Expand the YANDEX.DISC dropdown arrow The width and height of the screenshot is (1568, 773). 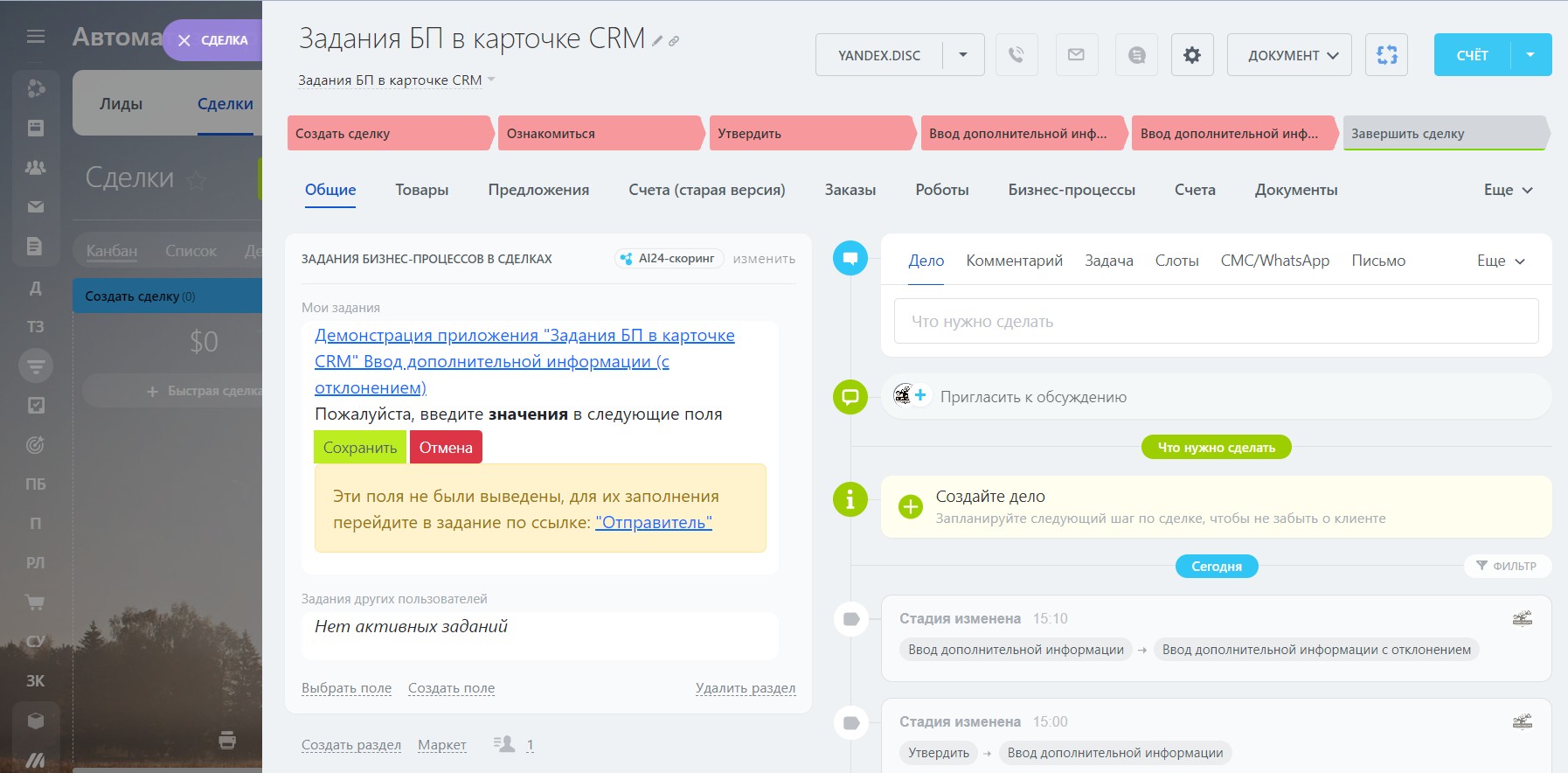[x=963, y=55]
